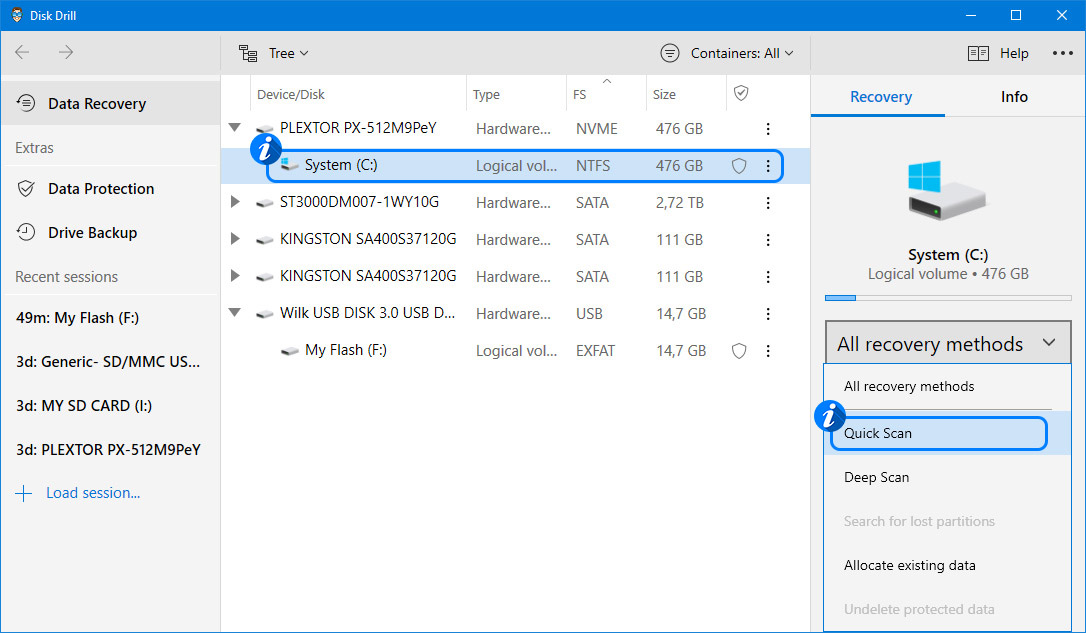Open the Data Recovery section
This screenshot has height=633, width=1086.
(97, 103)
